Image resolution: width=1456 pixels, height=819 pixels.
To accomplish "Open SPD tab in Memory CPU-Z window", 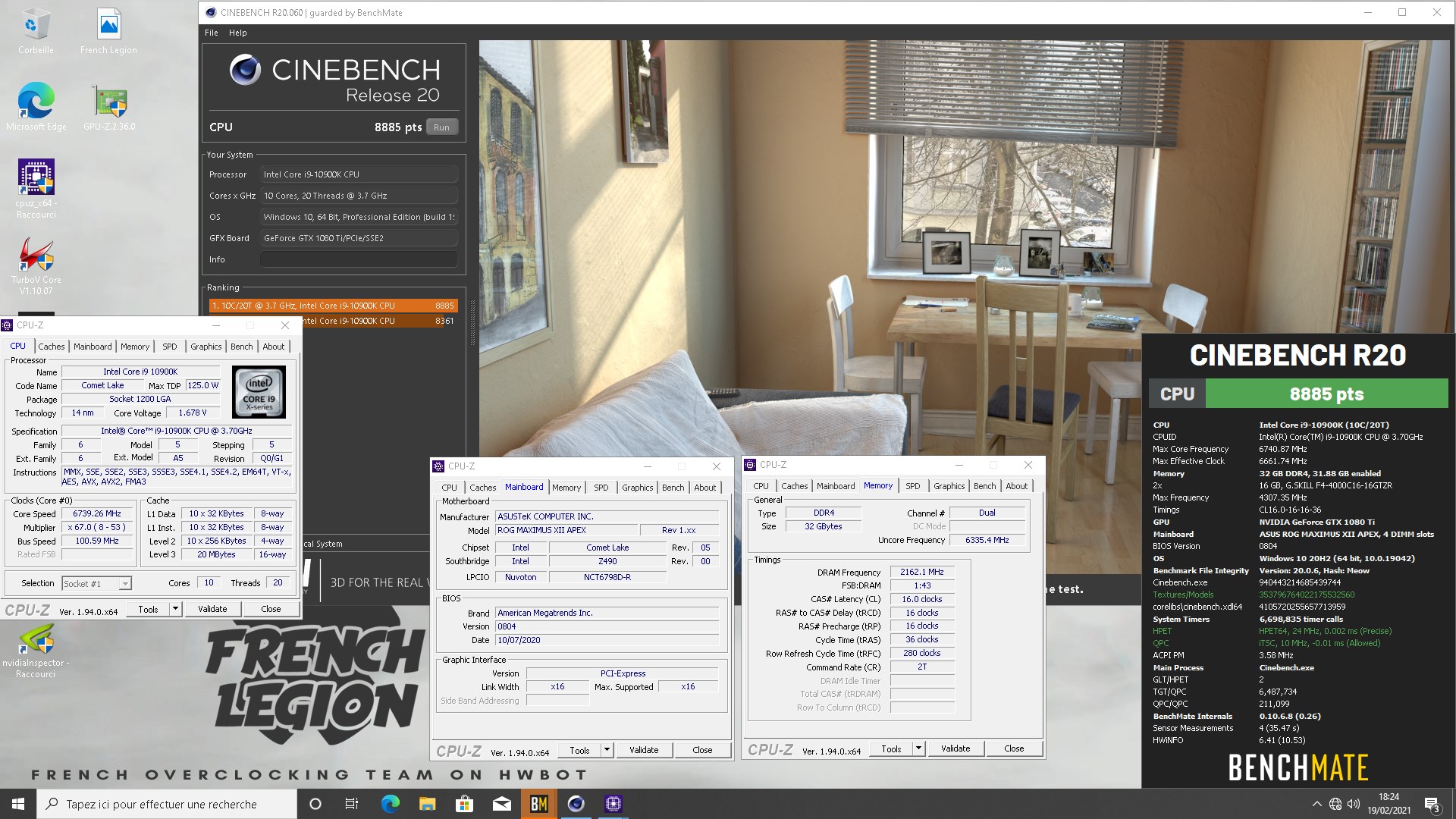I will click(913, 486).
